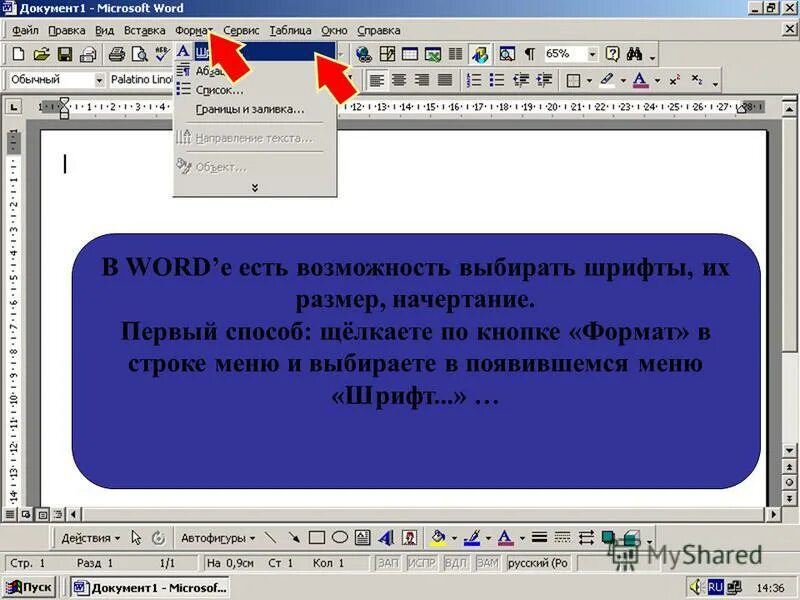Justify the text alignment
This screenshot has height=600, width=800.
click(x=445, y=80)
